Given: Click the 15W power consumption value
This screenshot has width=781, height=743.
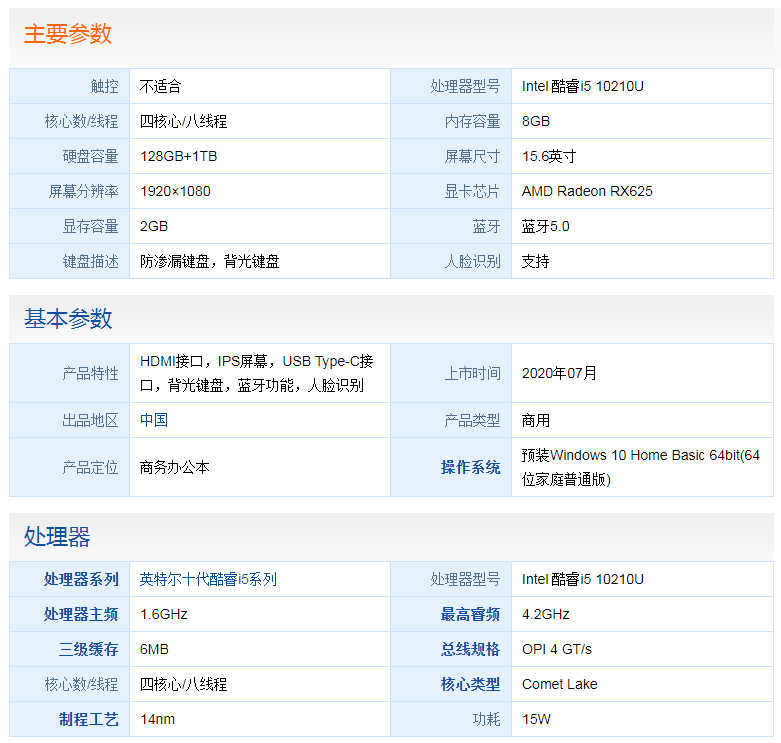Looking at the screenshot, I should (x=536, y=719).
